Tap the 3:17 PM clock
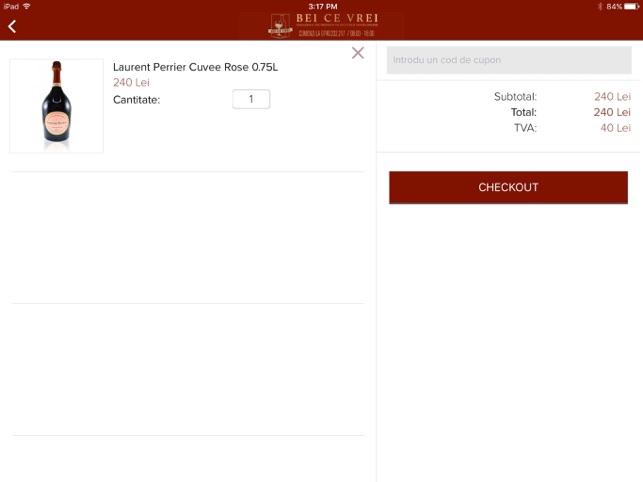 323,6
